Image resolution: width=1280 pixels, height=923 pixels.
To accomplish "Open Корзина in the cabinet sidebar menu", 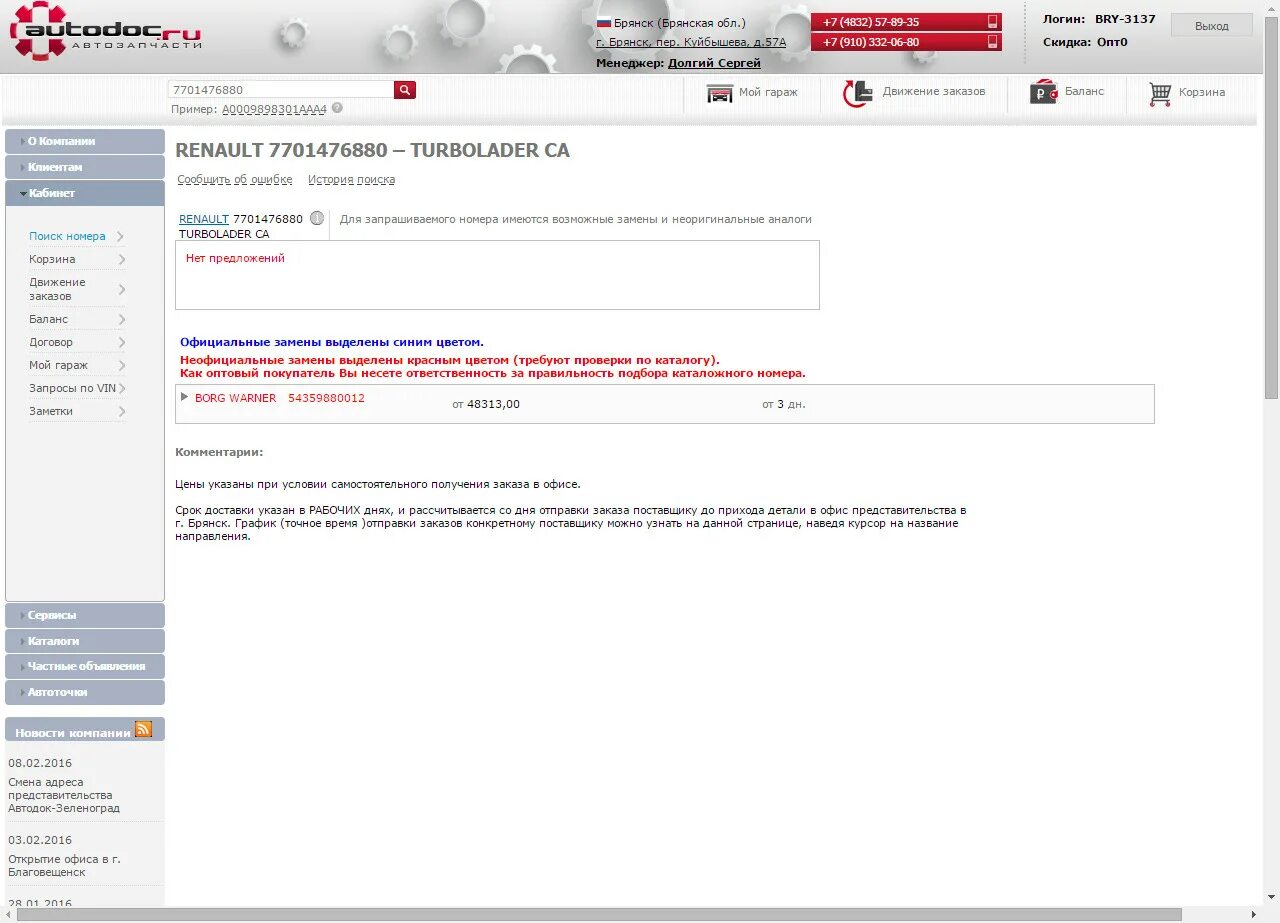I will (x=52, y=259).
